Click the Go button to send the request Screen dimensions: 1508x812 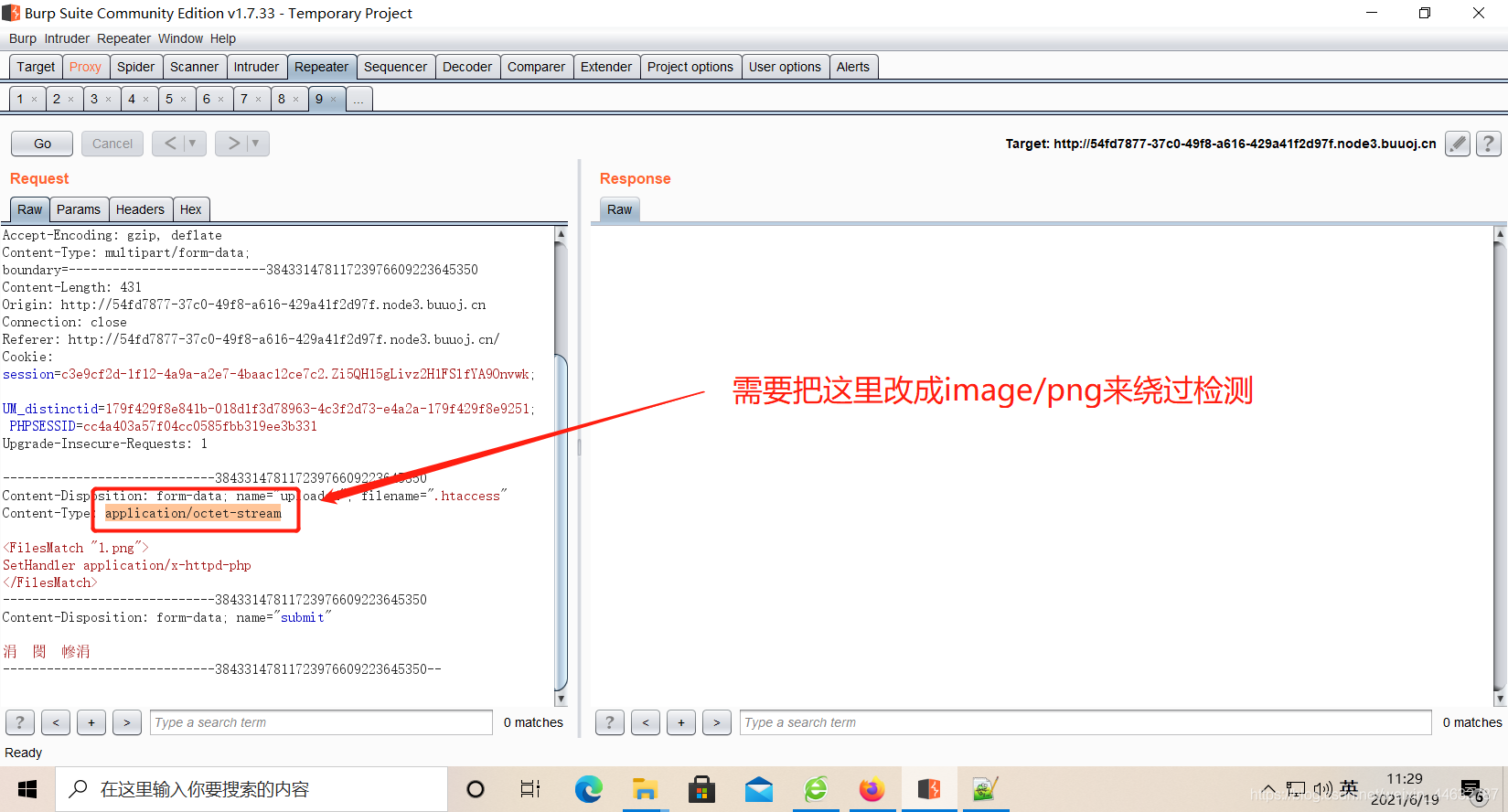42,144
